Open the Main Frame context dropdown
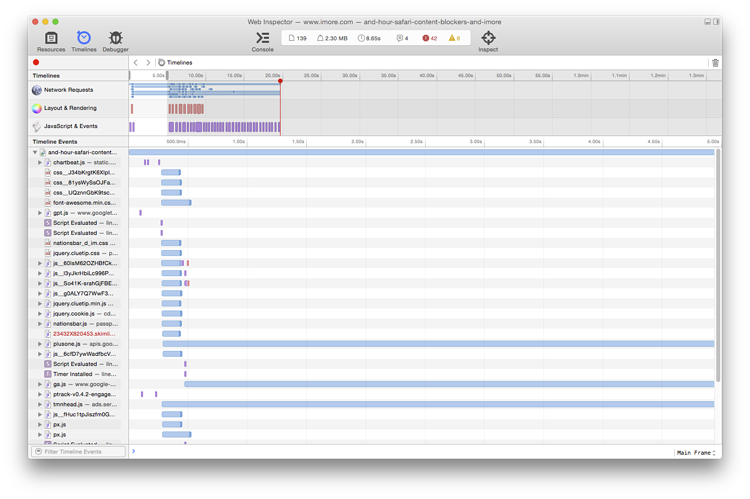750x499 pixels. tap(696, 453)
